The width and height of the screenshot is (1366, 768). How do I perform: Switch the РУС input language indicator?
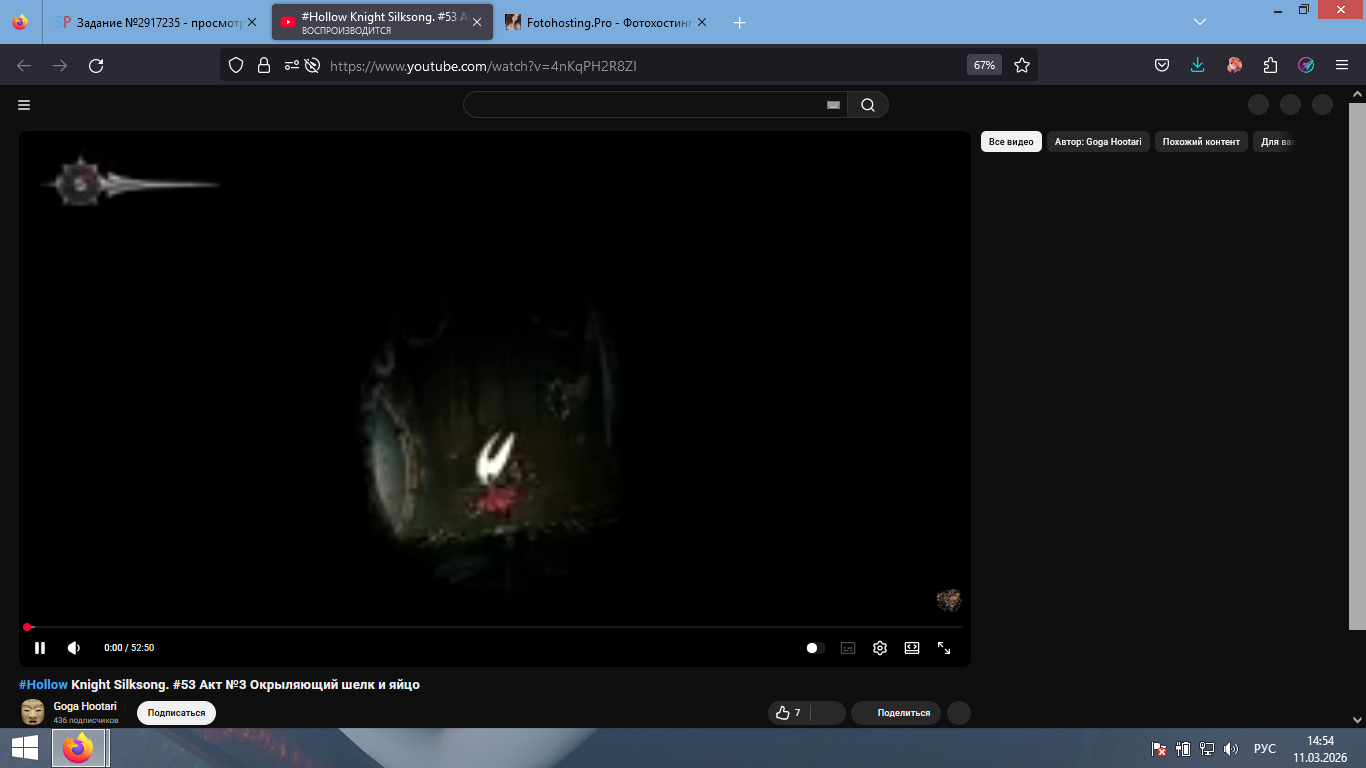[x=1265, y=749]
